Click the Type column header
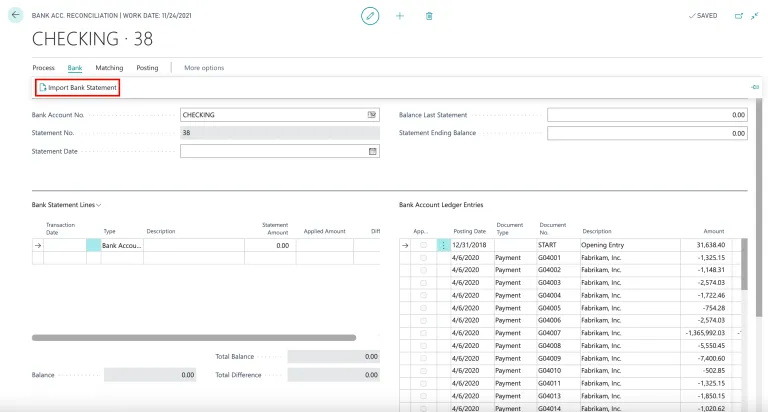Image resolution: width=768 pixels, height=412 pixels. 109,231
